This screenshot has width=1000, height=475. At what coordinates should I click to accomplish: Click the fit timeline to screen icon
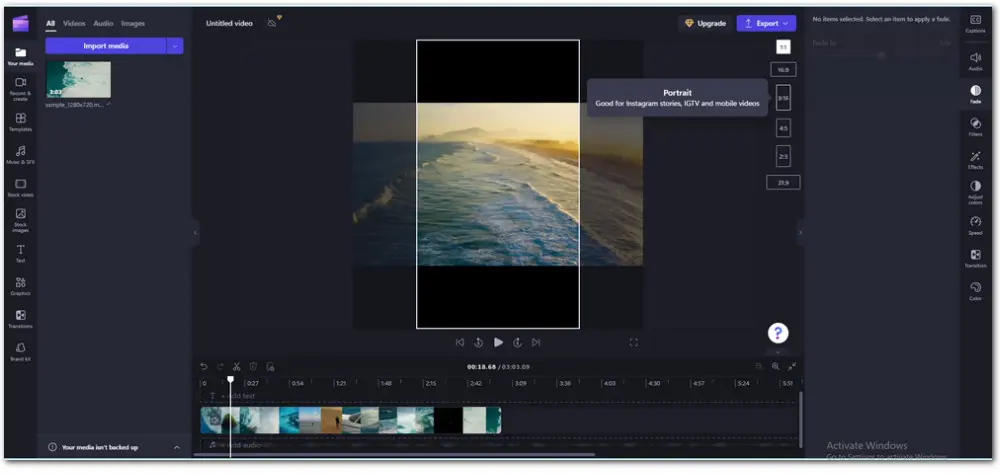click(792, 367)
